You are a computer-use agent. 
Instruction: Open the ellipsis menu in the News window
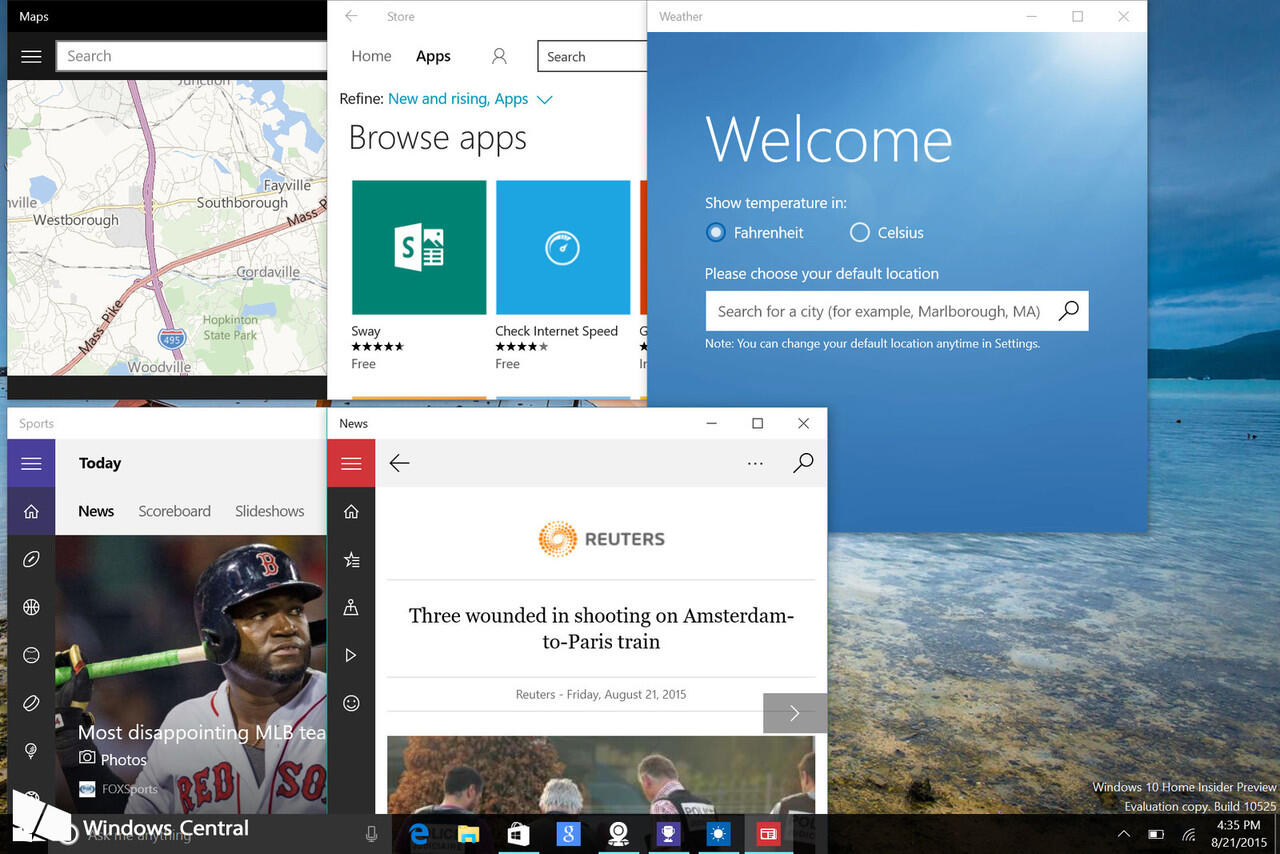tap(755, 463)
